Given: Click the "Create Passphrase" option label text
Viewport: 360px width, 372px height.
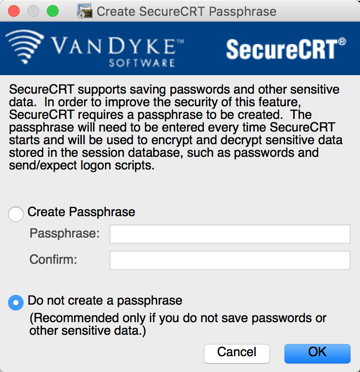Looking at the screenshot, I should [x=81, y=212].
